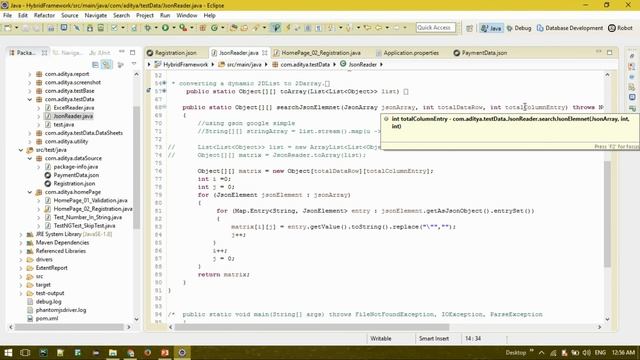Open the File menu
The image size is (640, 360).
(x=7, y=16)
